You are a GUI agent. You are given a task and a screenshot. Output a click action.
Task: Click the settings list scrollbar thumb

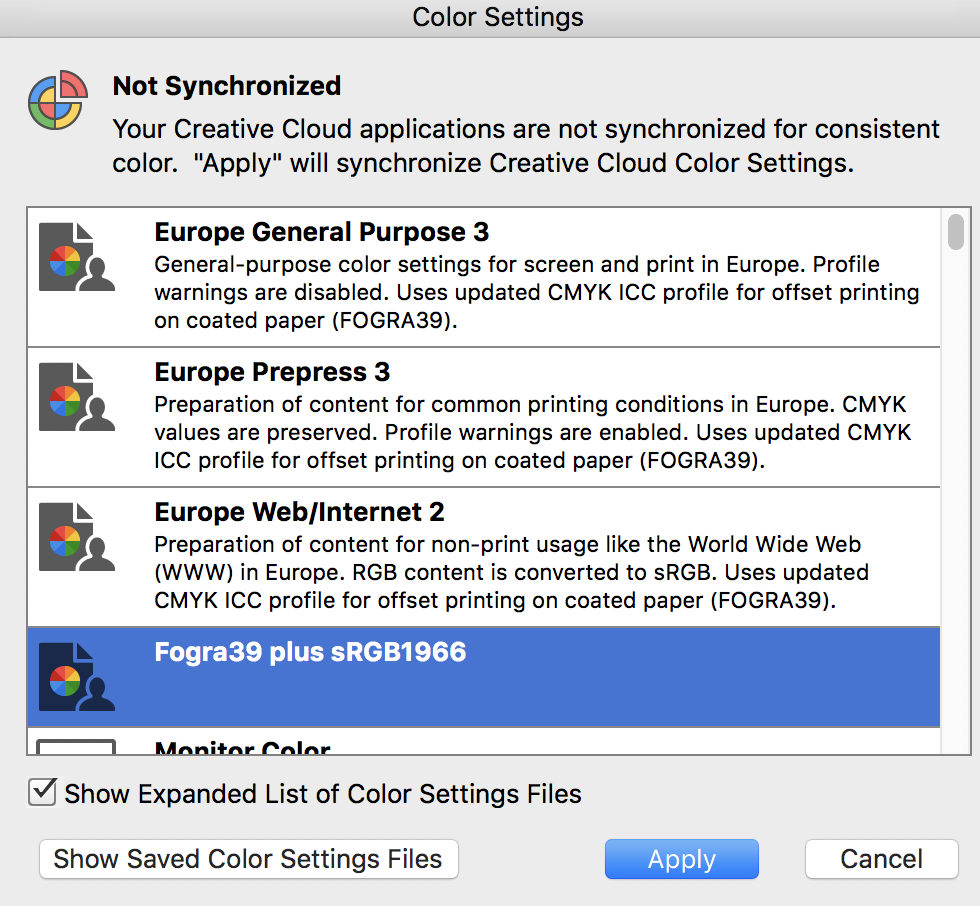[956, 232]
